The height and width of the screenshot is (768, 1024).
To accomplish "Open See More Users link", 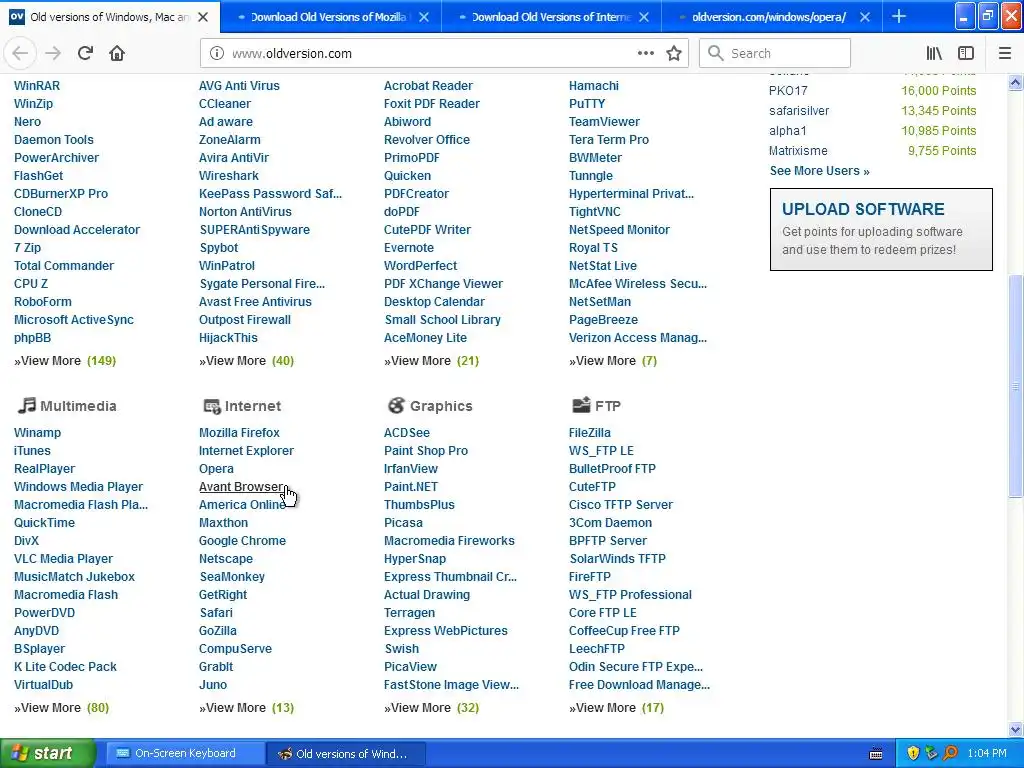I will [819, 171].
